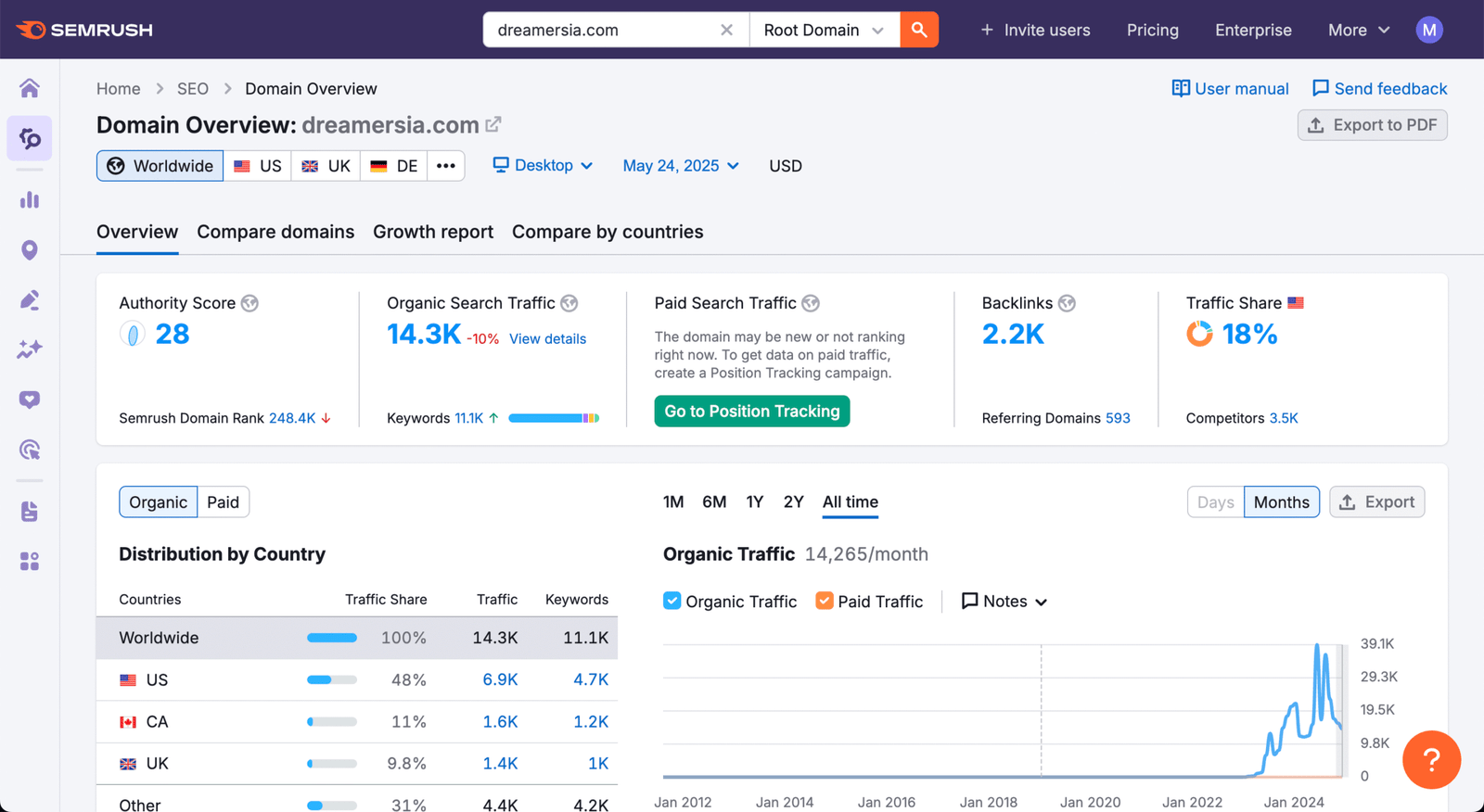Select the UK database
The height and width of the screenshot is (812, 1484).
(x=326, y=166)
